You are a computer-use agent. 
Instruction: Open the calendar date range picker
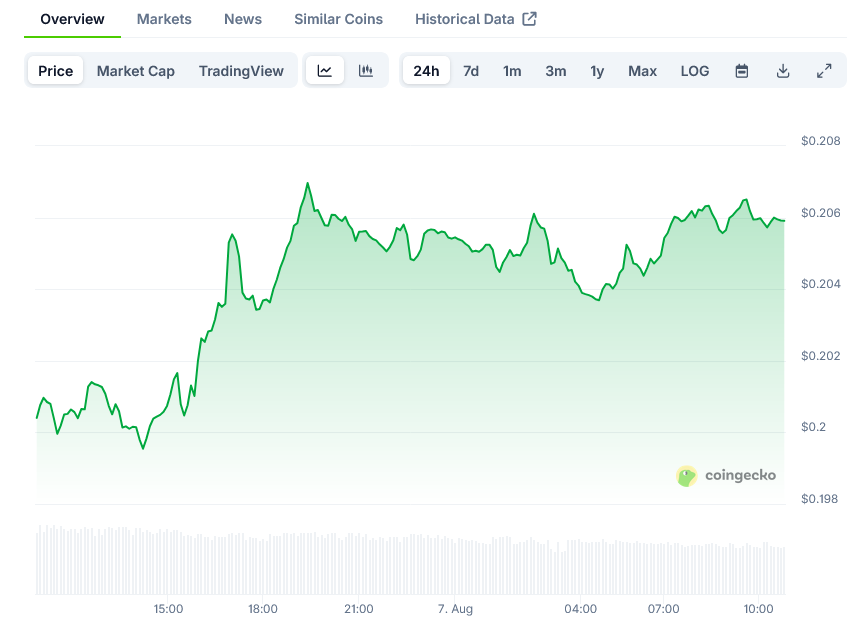point(742,71)
